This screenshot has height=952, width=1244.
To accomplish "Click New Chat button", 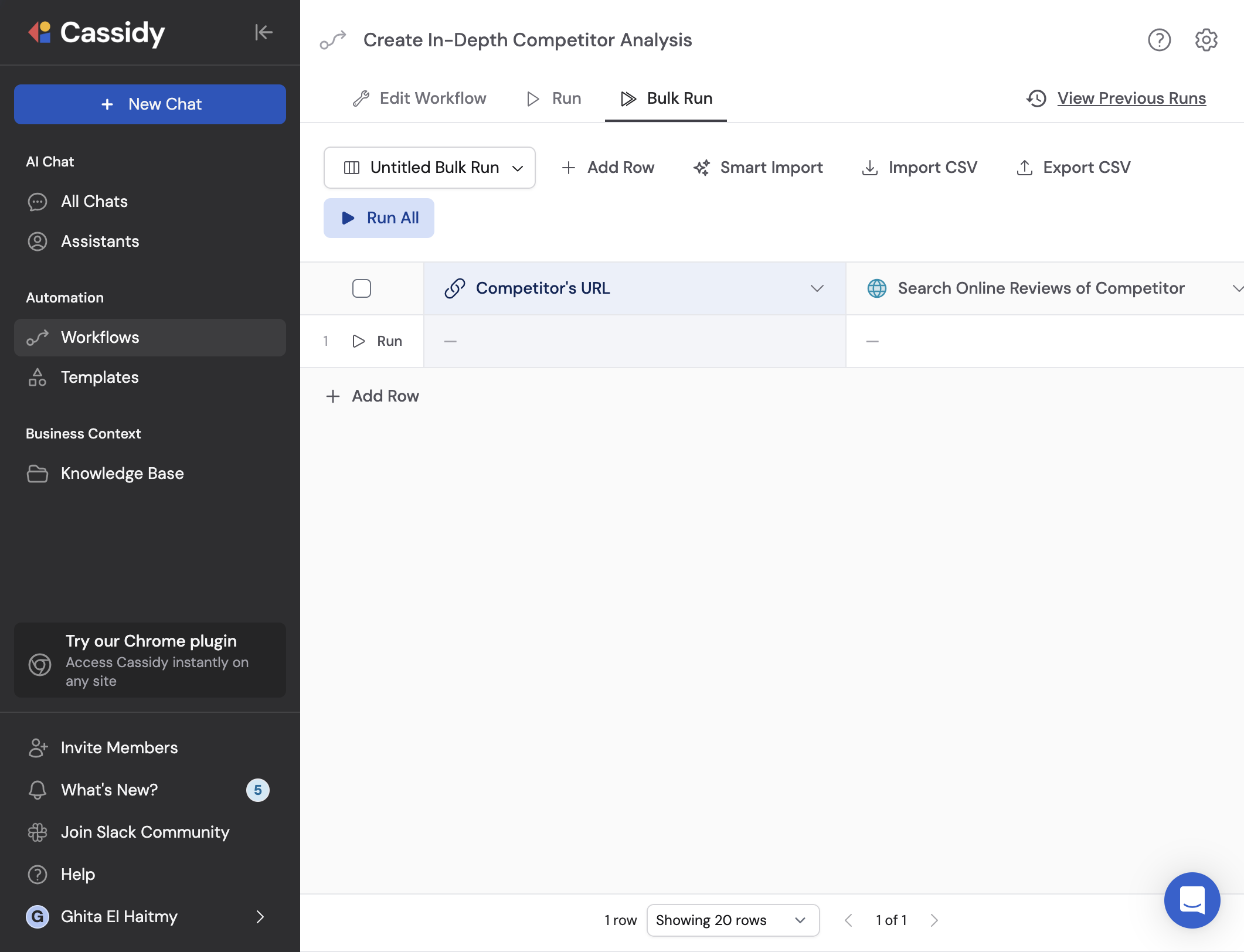I will click(x=150, y=104).
